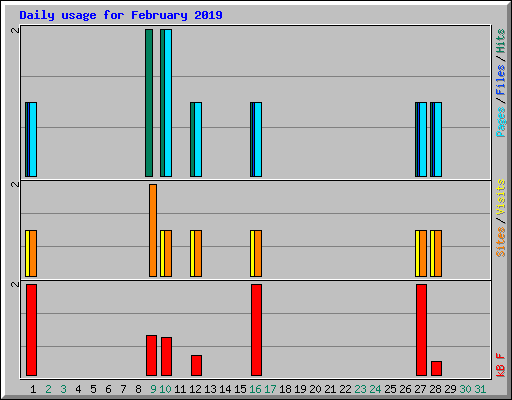Click the short red KB bar for day 28
This screenshot has height=400, width=512.
(x=436, y=368)
